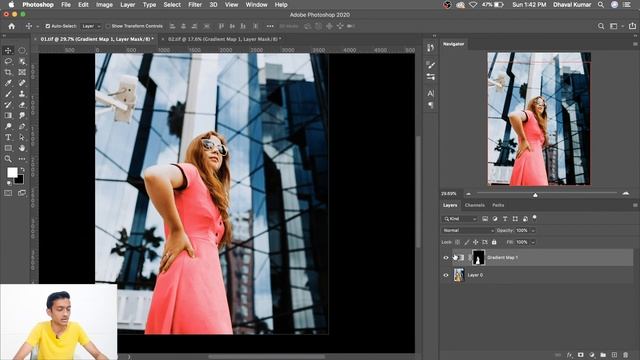The height and width of the screenshot is (360, 640).
Task: Select the Eyedropper tool
Action: pyautogui.click(x=8, y=83)
